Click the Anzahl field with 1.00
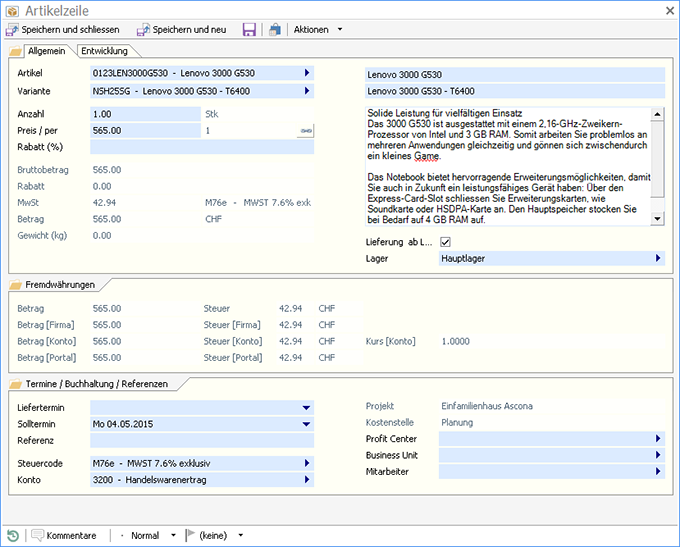The height and width of the screenshot is (547, 680). click(145, 114)
